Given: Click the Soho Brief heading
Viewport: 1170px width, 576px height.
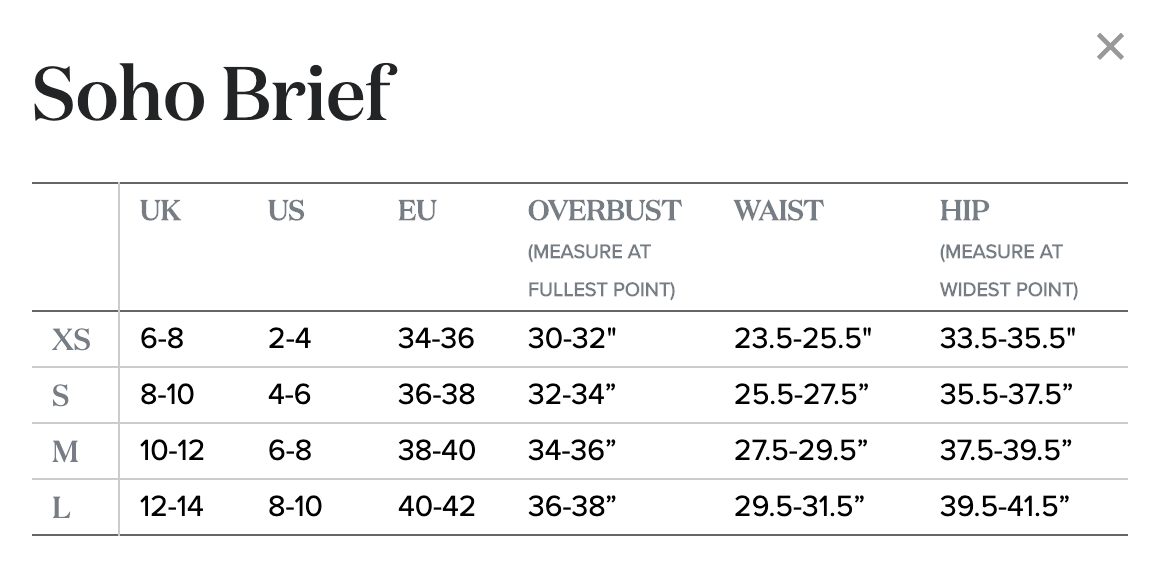Looking at the screenshot, I should tap(214, 93).
